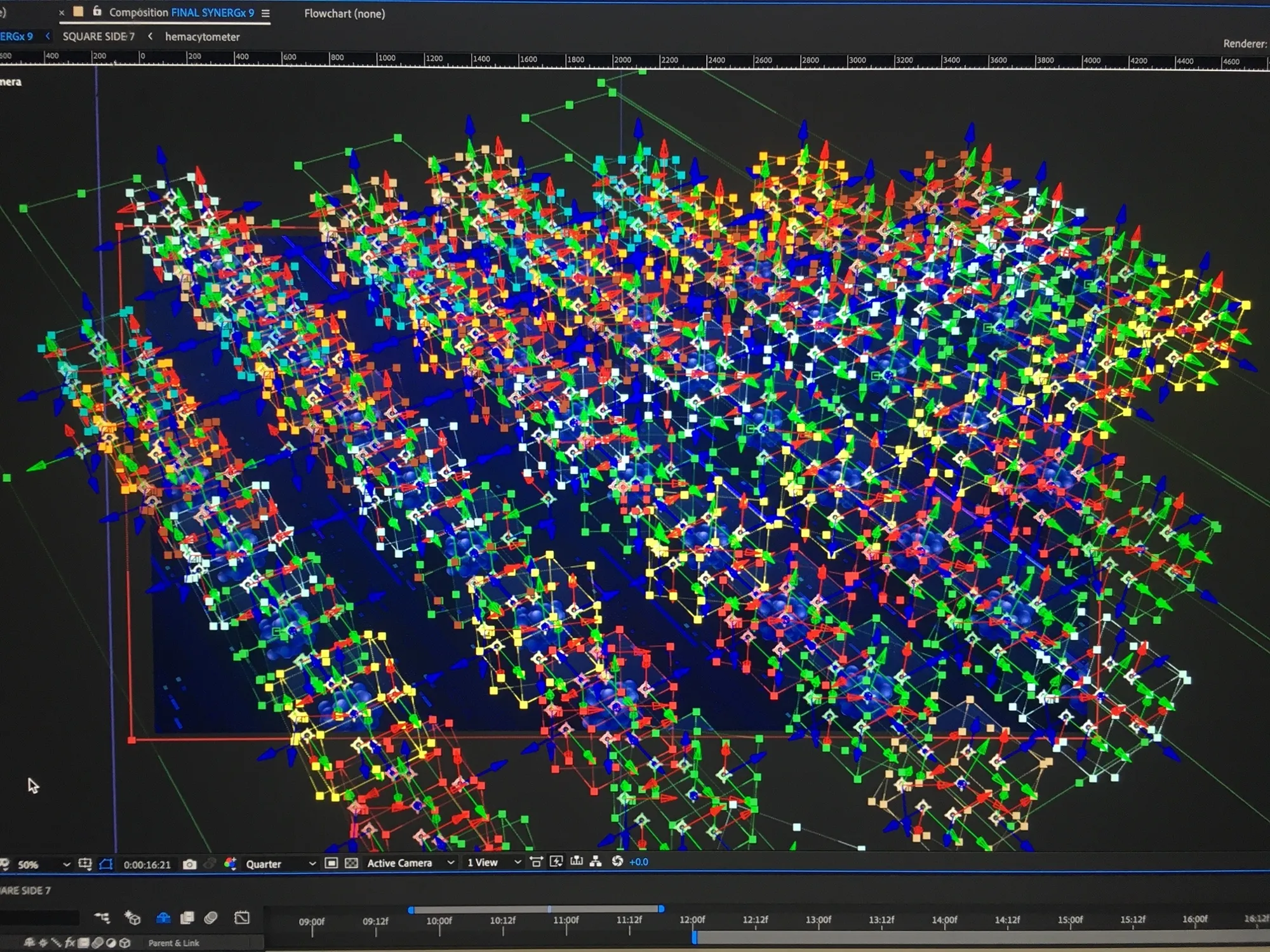Click the timeline search field
The width and height of the screenshot is (1270, 952).
point(39,918)
